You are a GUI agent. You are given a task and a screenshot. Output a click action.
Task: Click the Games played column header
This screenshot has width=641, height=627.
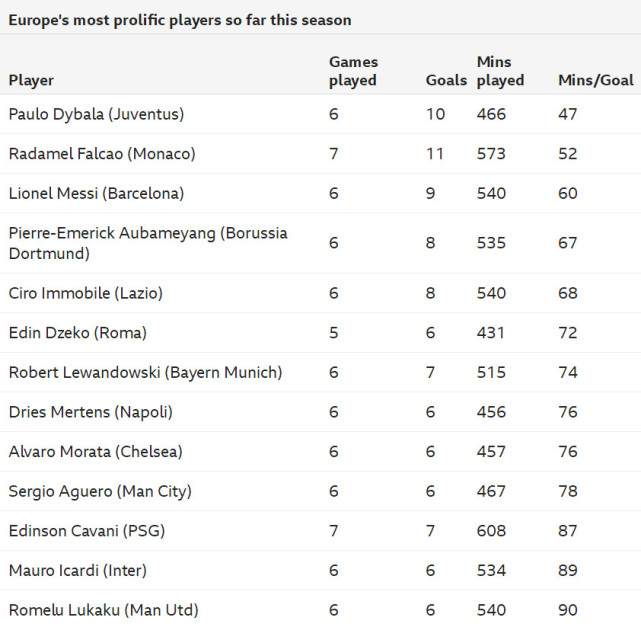(x=353, y=71)
